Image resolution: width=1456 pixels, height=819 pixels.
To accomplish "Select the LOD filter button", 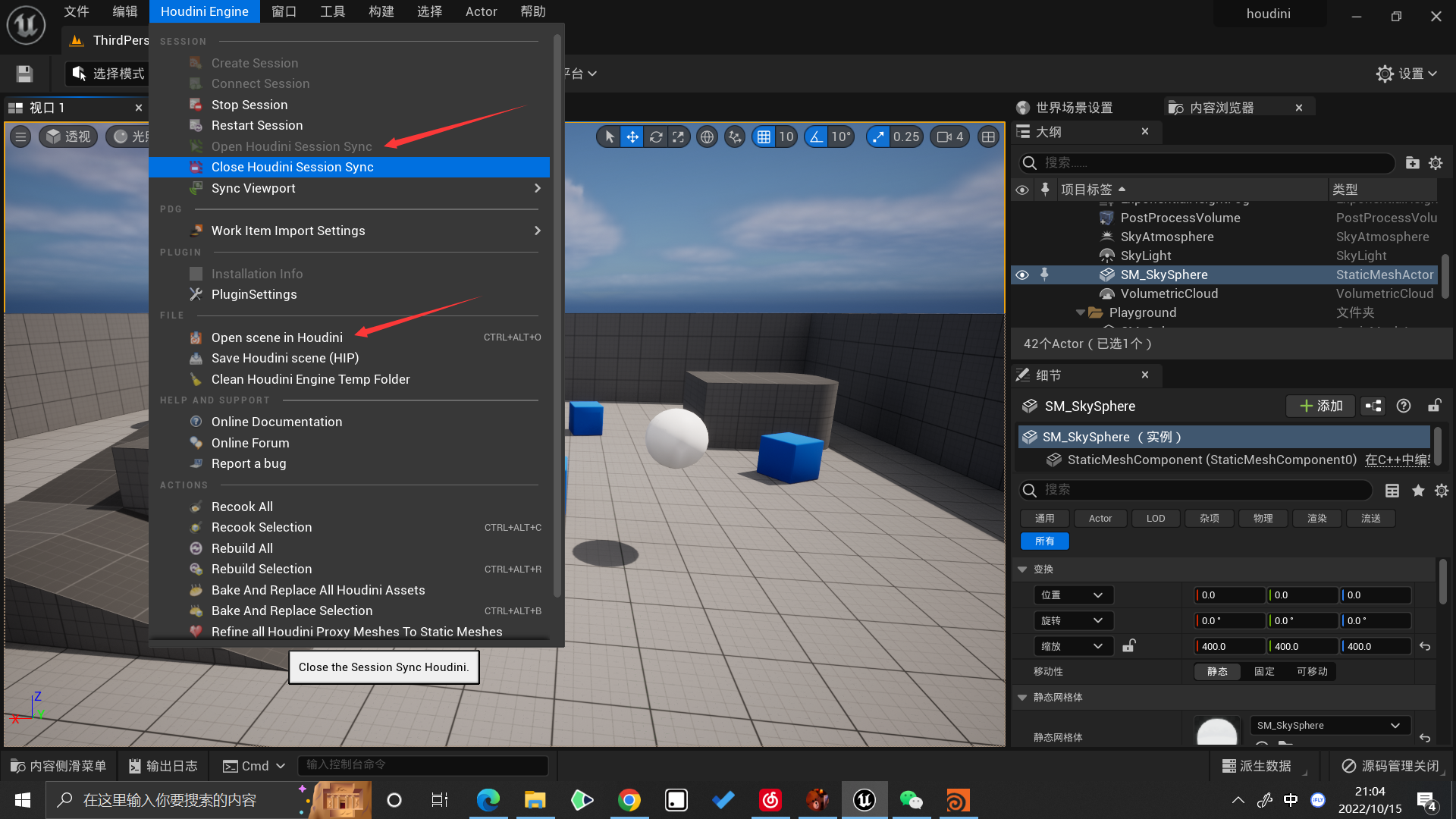I will [x=1156, y=518].
